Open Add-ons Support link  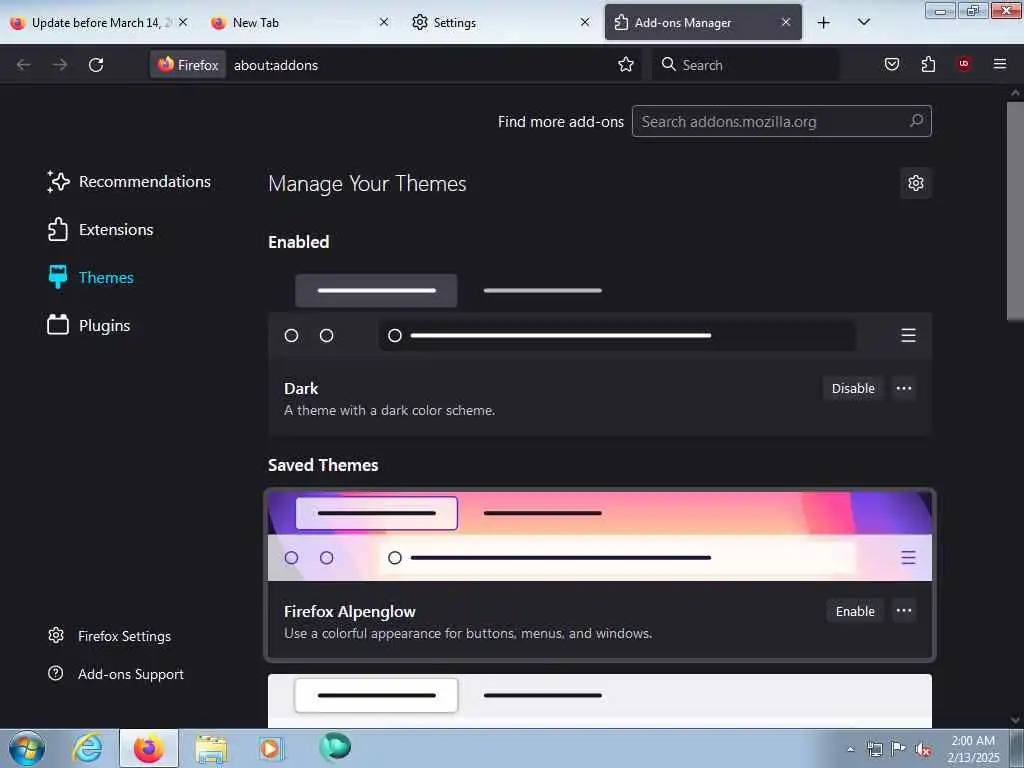point(116,674)
